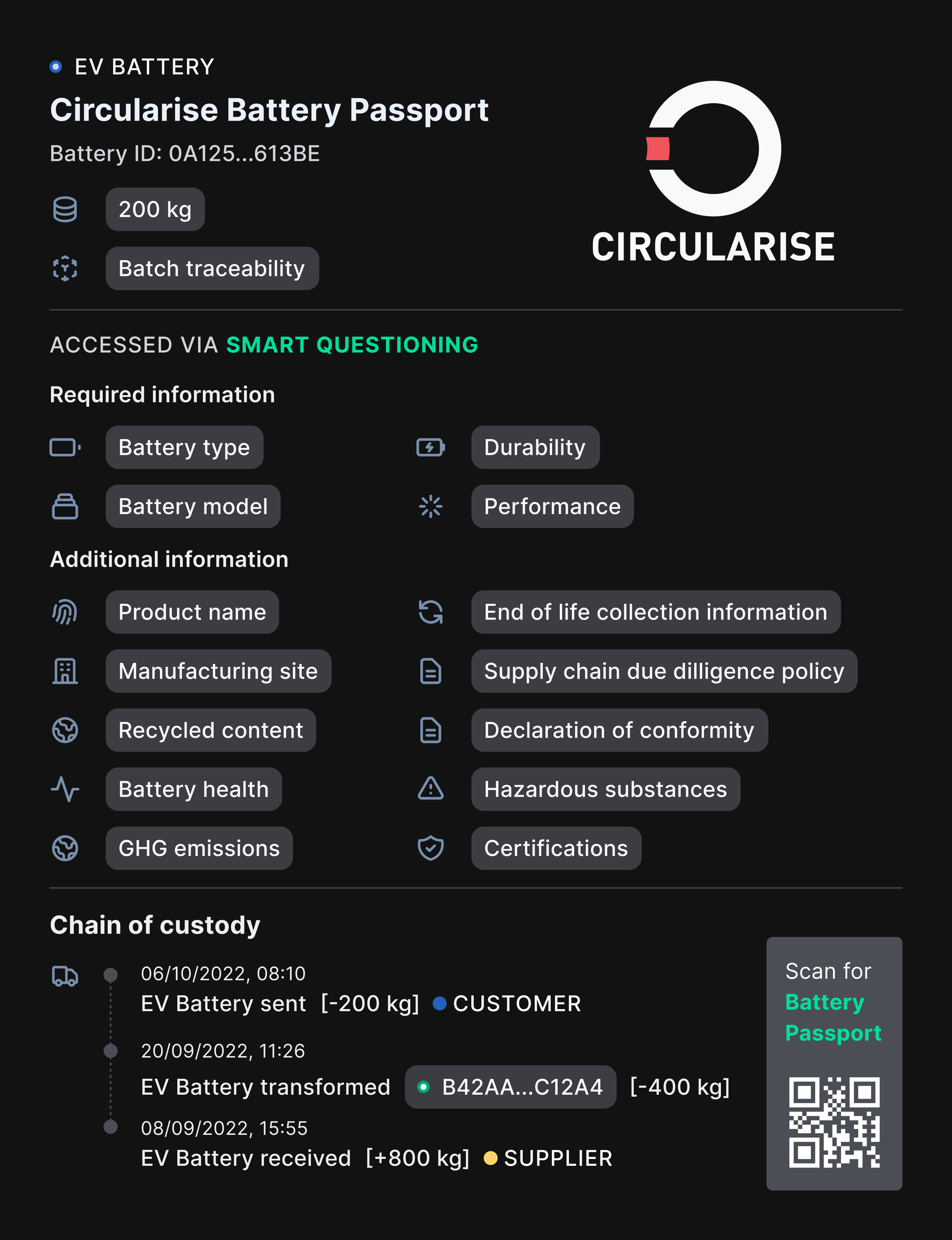Click the refresh End of life icon
This screenshot has height=1240, width=952.
(431, 612)
